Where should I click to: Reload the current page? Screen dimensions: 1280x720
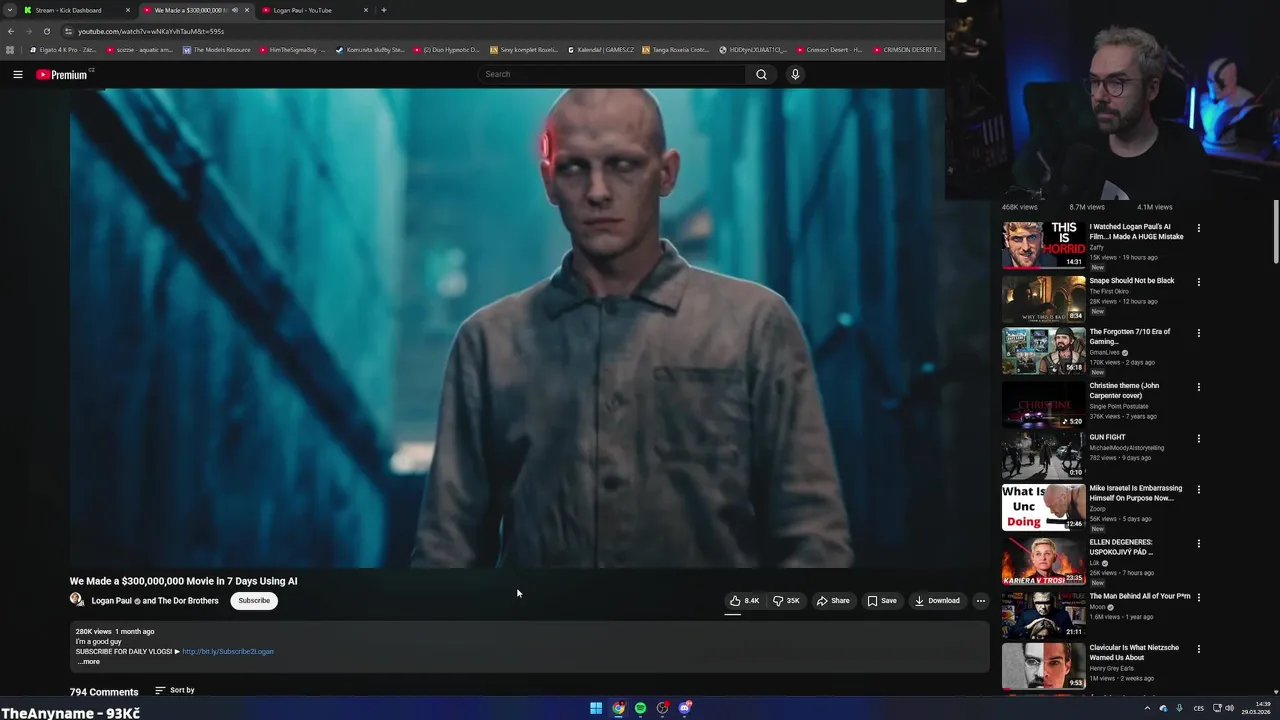46,31
